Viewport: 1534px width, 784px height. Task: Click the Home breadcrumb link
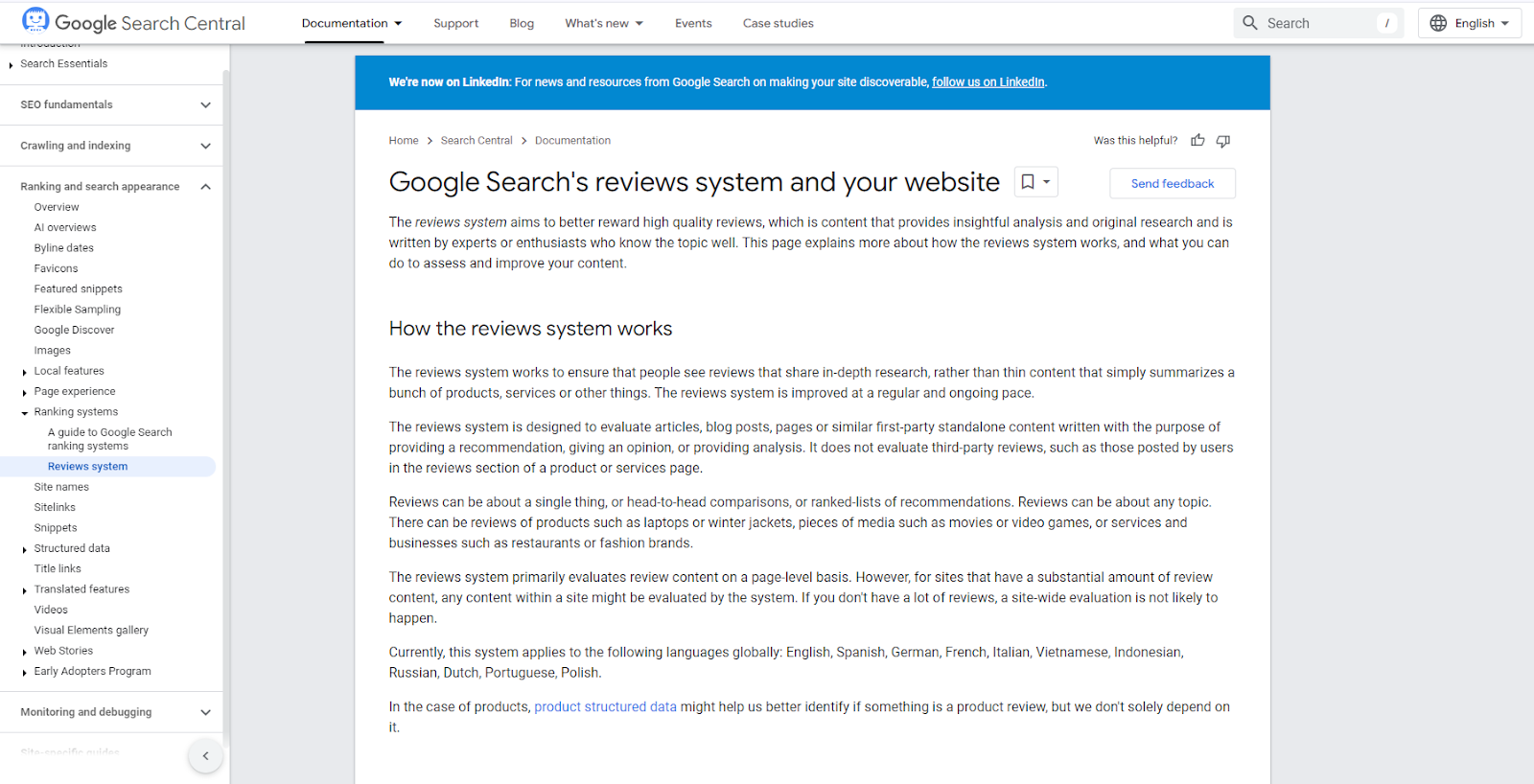click(x=404, y=141)
